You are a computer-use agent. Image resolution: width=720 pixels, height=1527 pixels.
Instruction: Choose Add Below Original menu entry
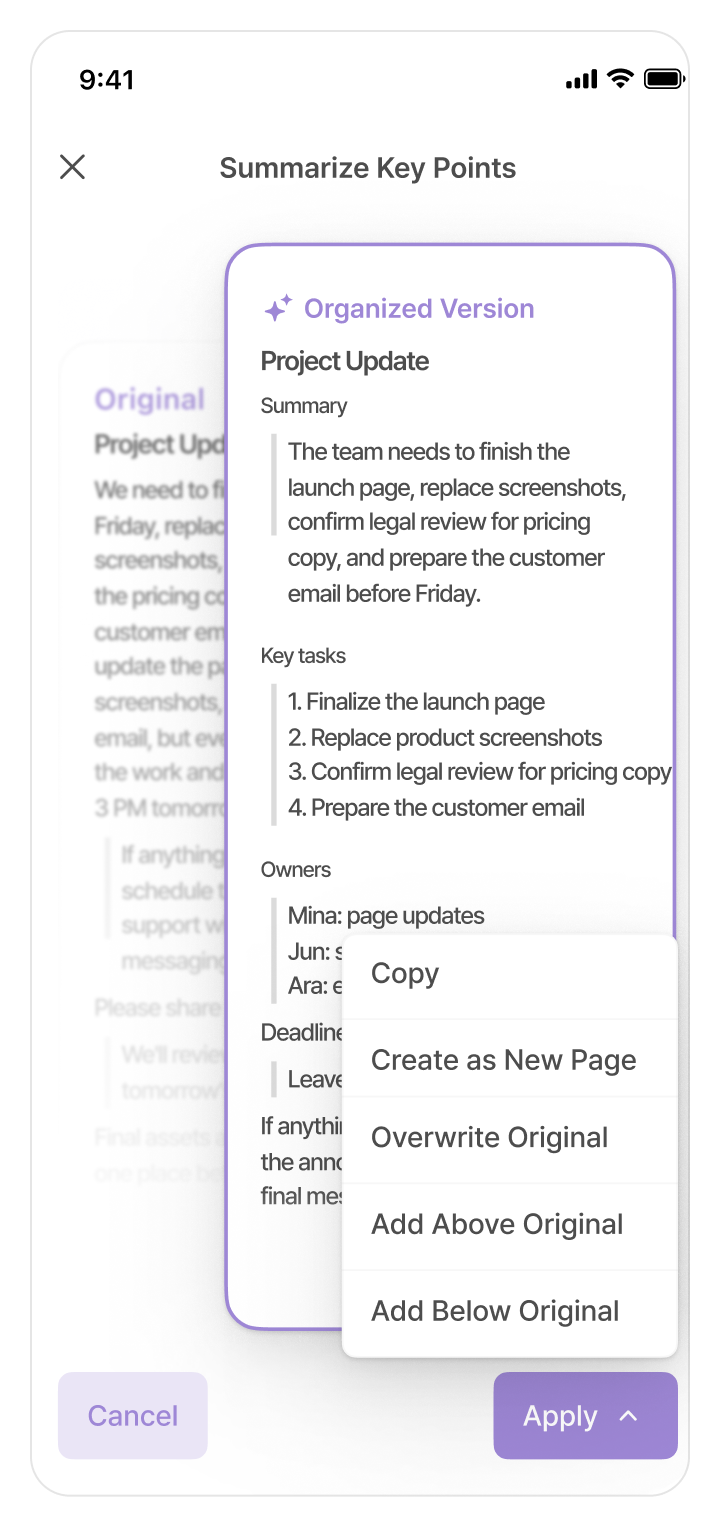495,1311
